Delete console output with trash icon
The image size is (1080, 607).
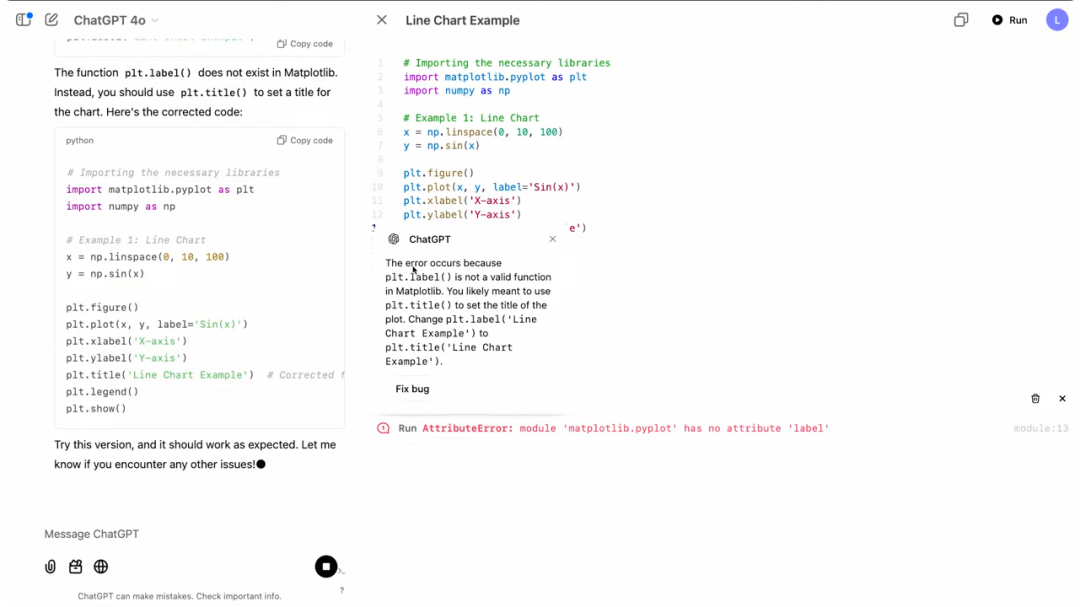(1035, 398)
